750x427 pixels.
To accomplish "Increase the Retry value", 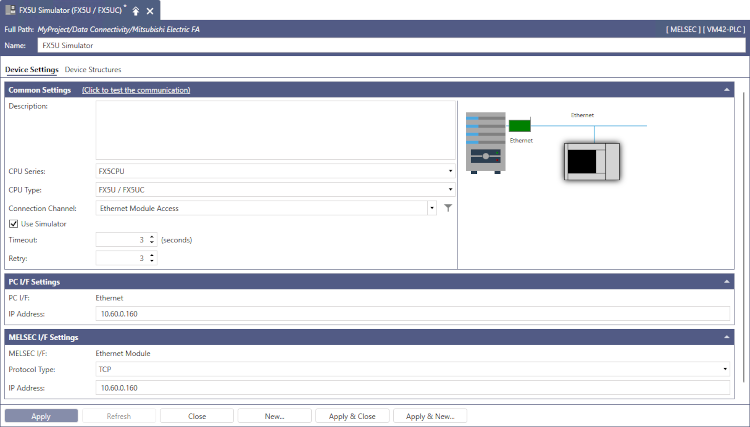I will (152, 255).
